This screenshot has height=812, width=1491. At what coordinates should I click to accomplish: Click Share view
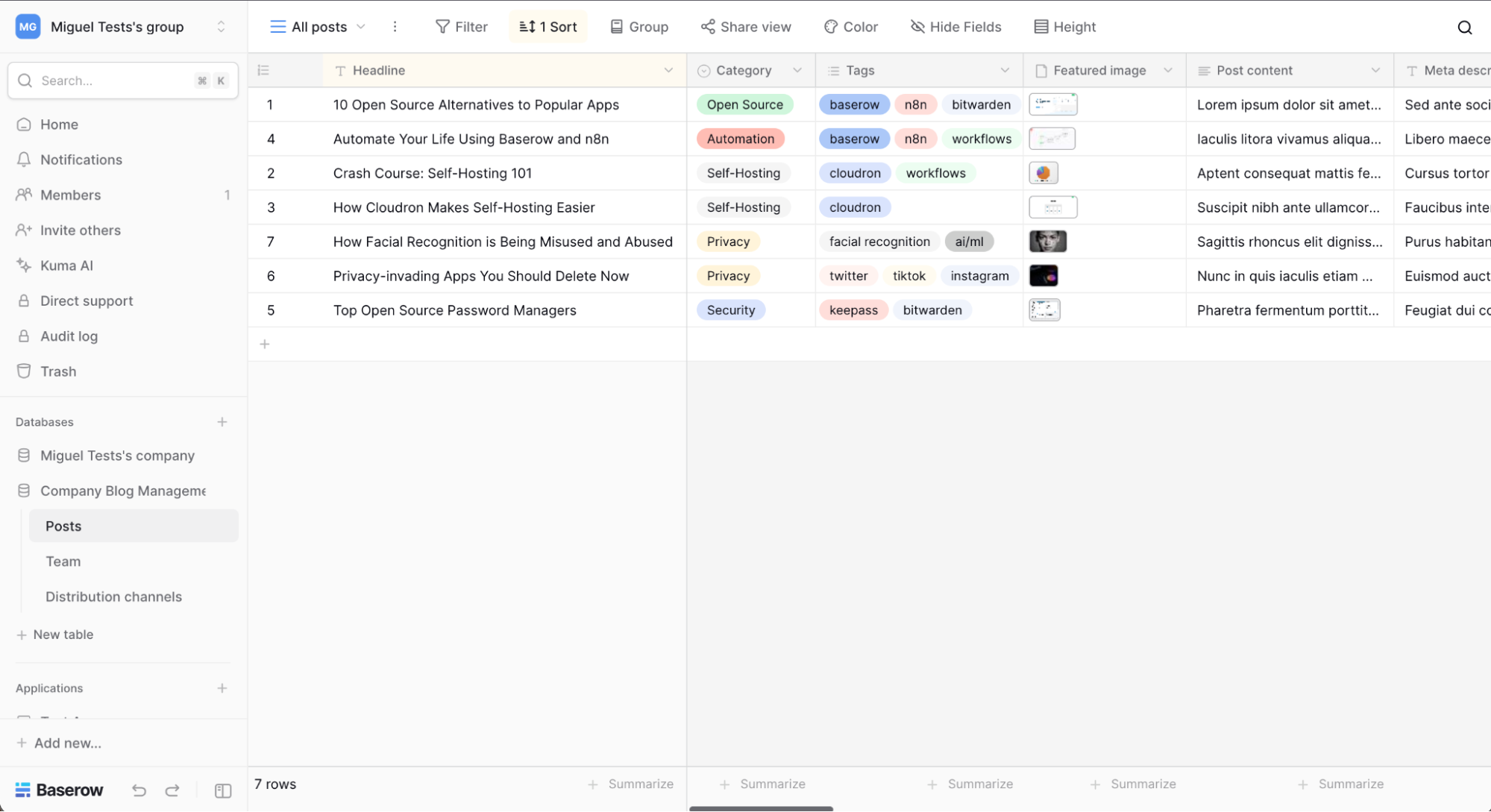[x=746, y=27]
